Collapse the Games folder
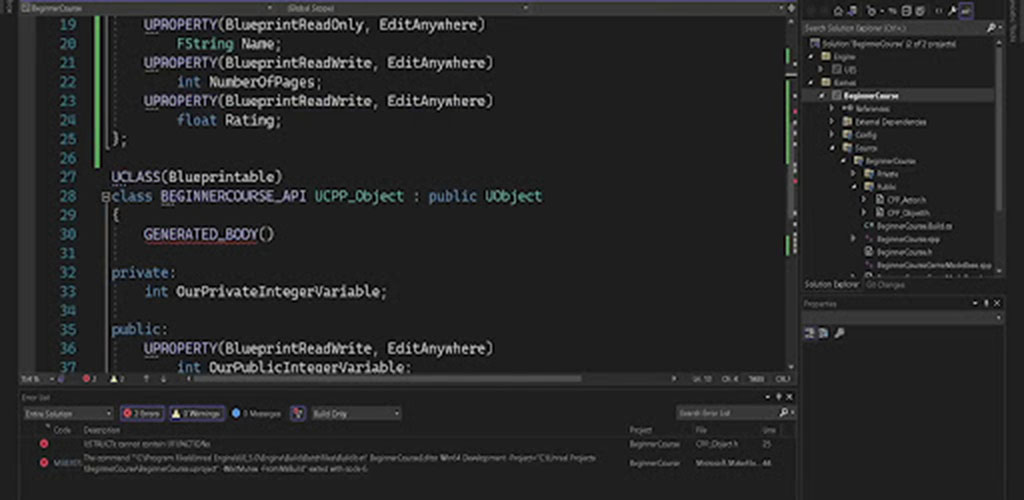Viewport: 1024px width, 500px height. 813,82
